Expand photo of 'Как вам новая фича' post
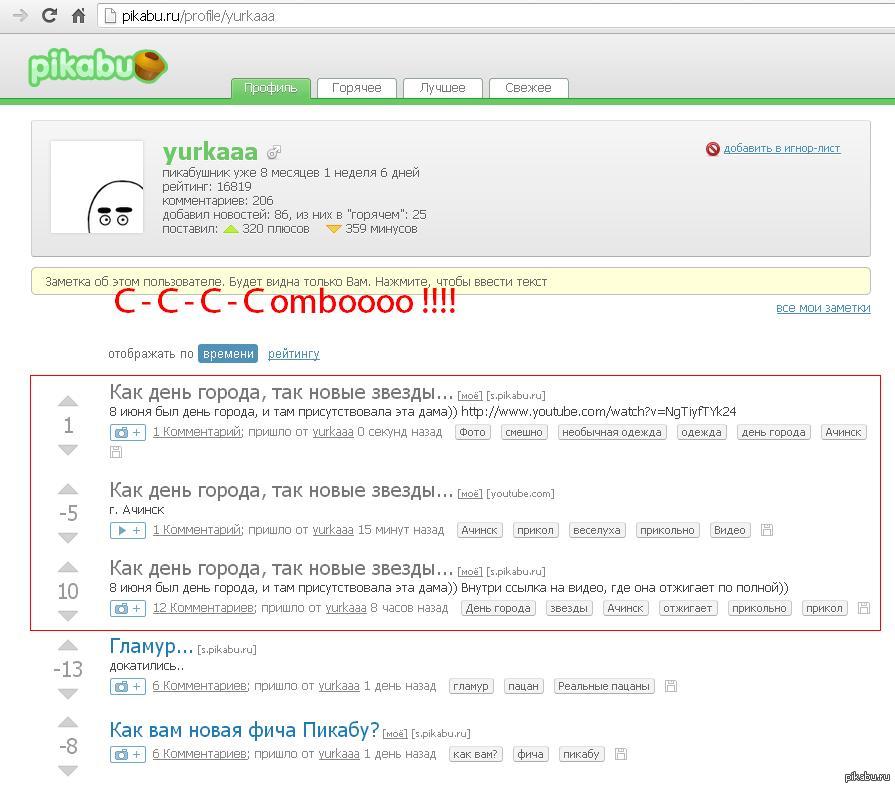Screen dimensions: 895x788 point(127,754)
